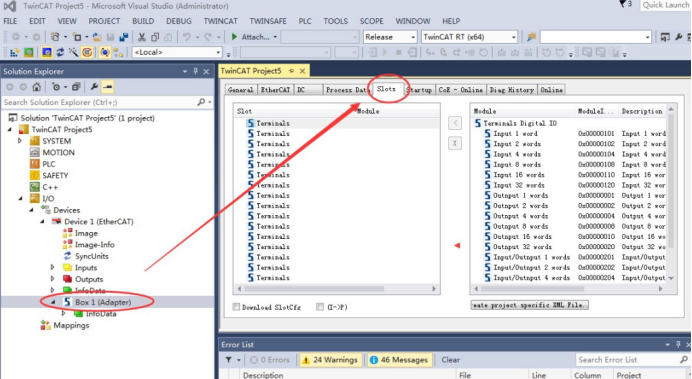692x379 pixels.
Task: Enable the Download SlotCfg checkbox
Action: pyautogui.click(x=237, y=307)
